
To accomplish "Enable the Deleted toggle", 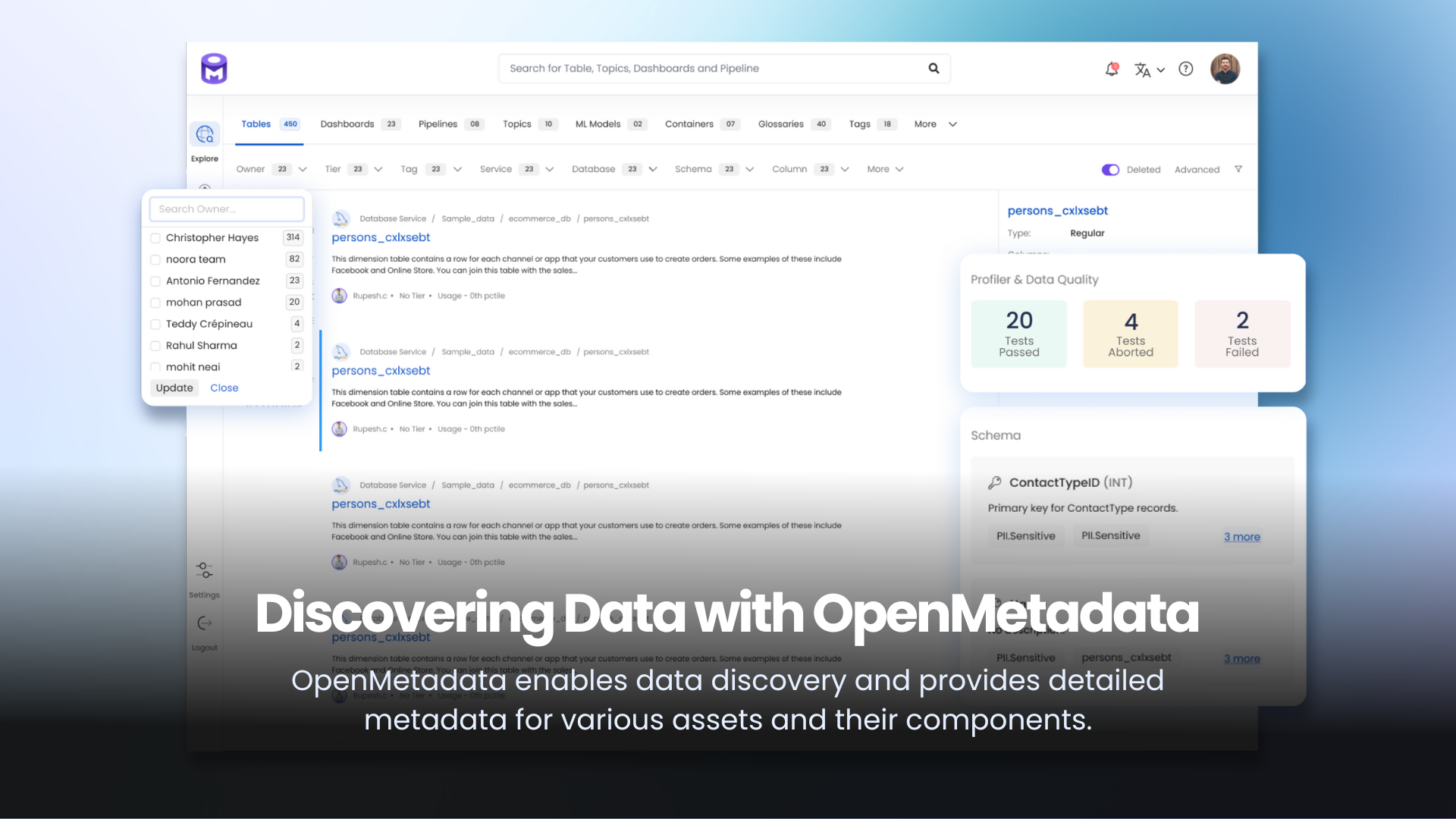I will pos(1110,169).
